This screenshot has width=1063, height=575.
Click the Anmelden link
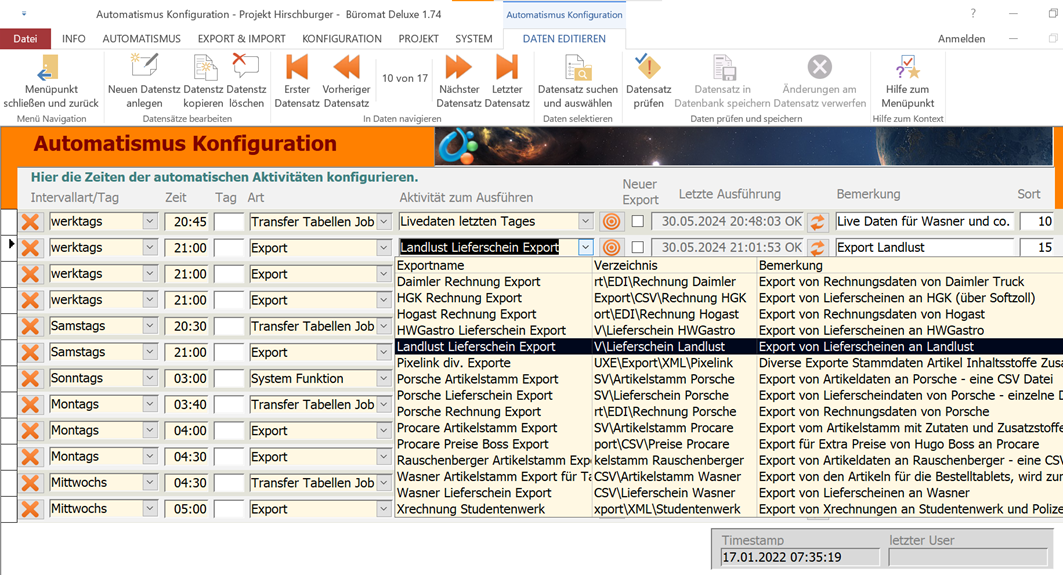pos(961,39)
